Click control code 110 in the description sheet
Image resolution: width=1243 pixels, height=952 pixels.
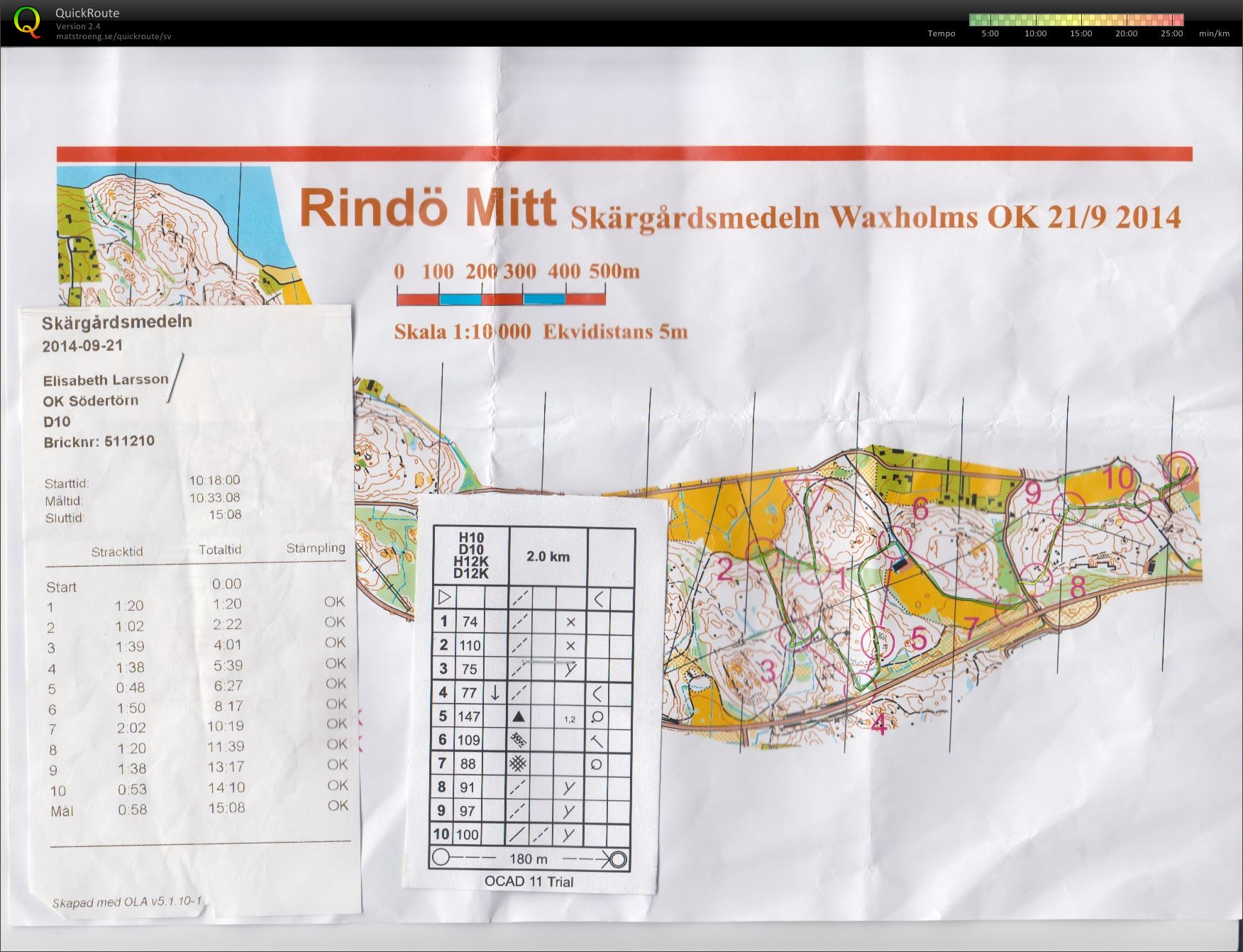[470, 646]
